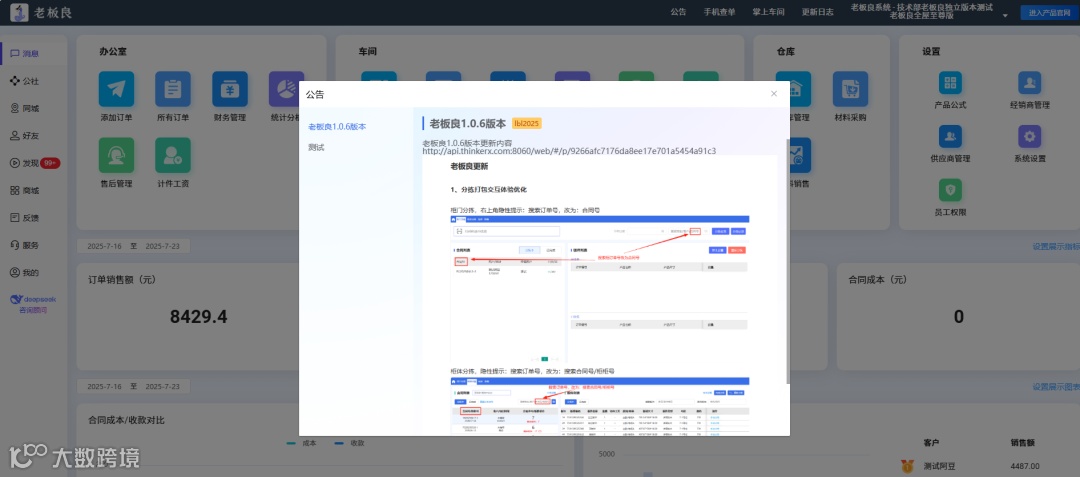This screenshot has width=1080, height=477.
Task: Click the lbl2025 tag
Action: [527, 123]
